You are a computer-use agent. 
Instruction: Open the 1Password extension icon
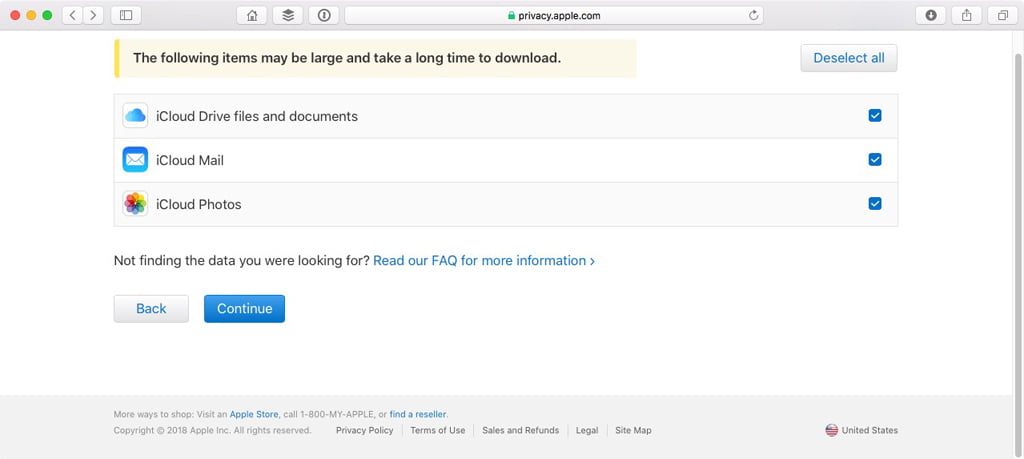324,15
